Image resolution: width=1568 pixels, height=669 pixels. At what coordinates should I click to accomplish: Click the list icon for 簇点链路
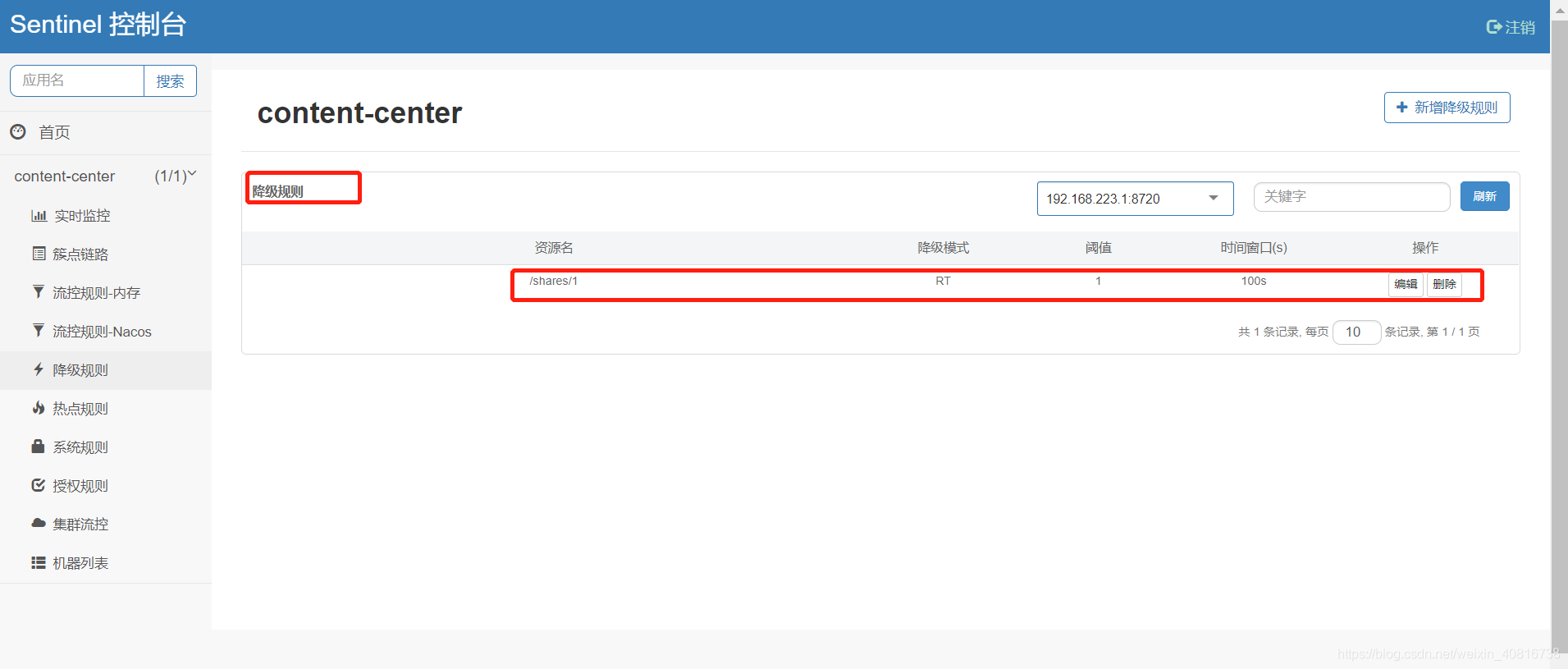coord(39,254)
